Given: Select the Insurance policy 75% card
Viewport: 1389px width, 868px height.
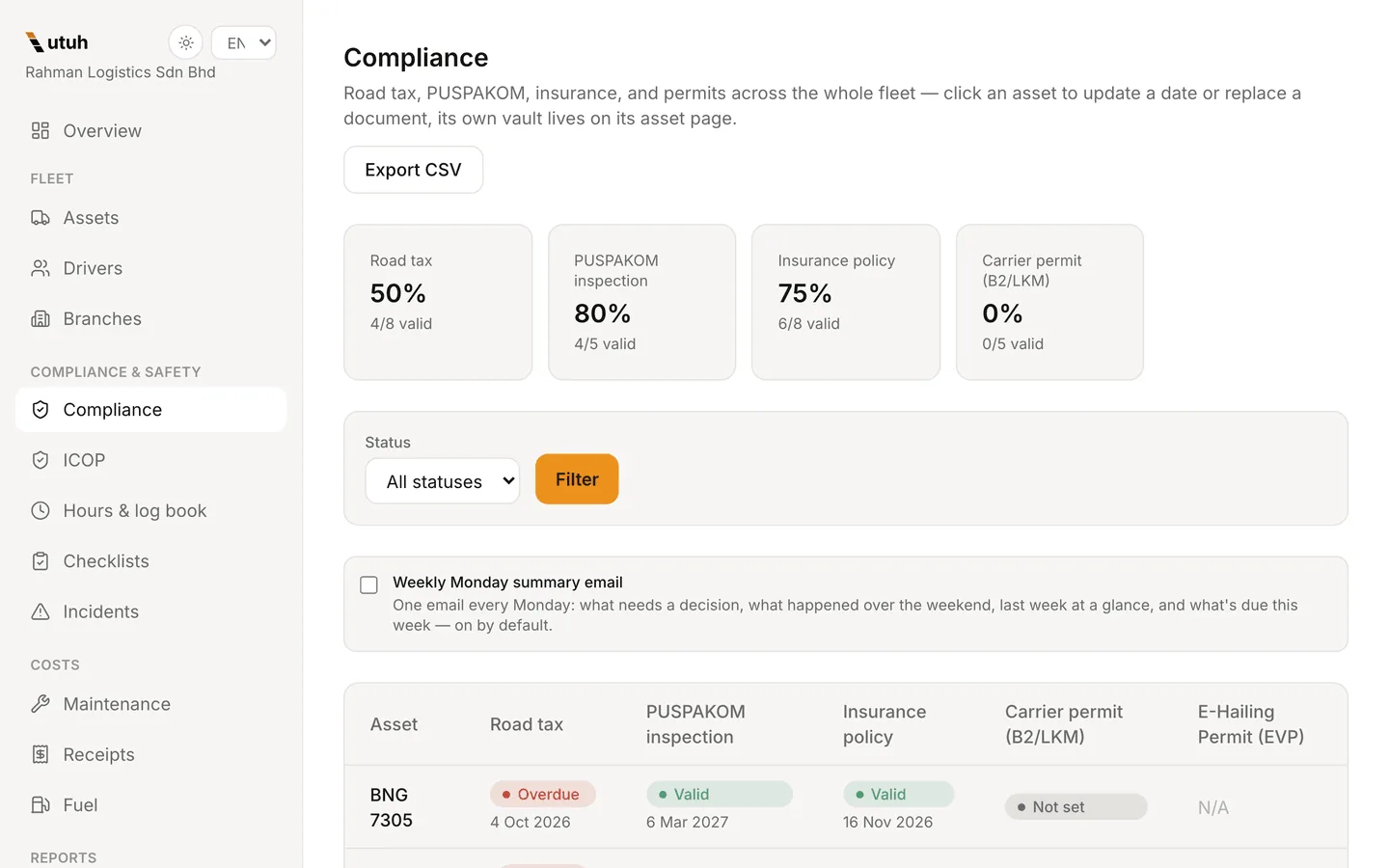Looking at the screenshot, I should (846, 302).
